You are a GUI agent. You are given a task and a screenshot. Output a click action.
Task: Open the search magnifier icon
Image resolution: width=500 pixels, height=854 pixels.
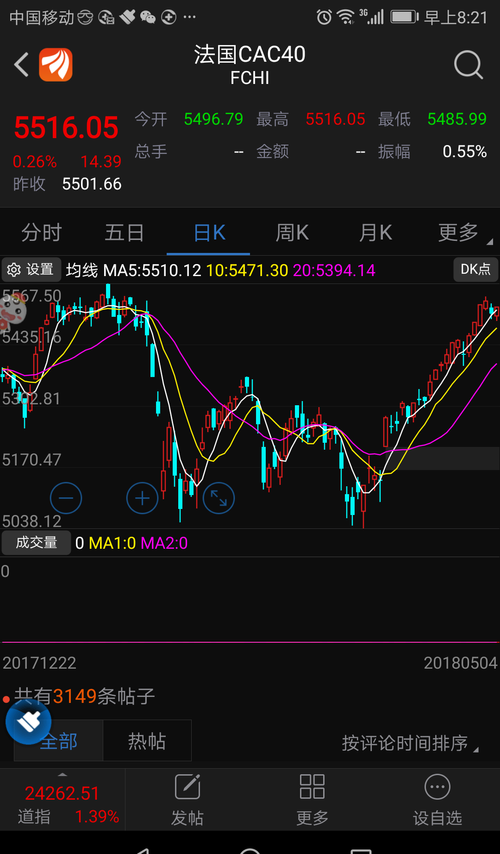click(x=468, y=65)
